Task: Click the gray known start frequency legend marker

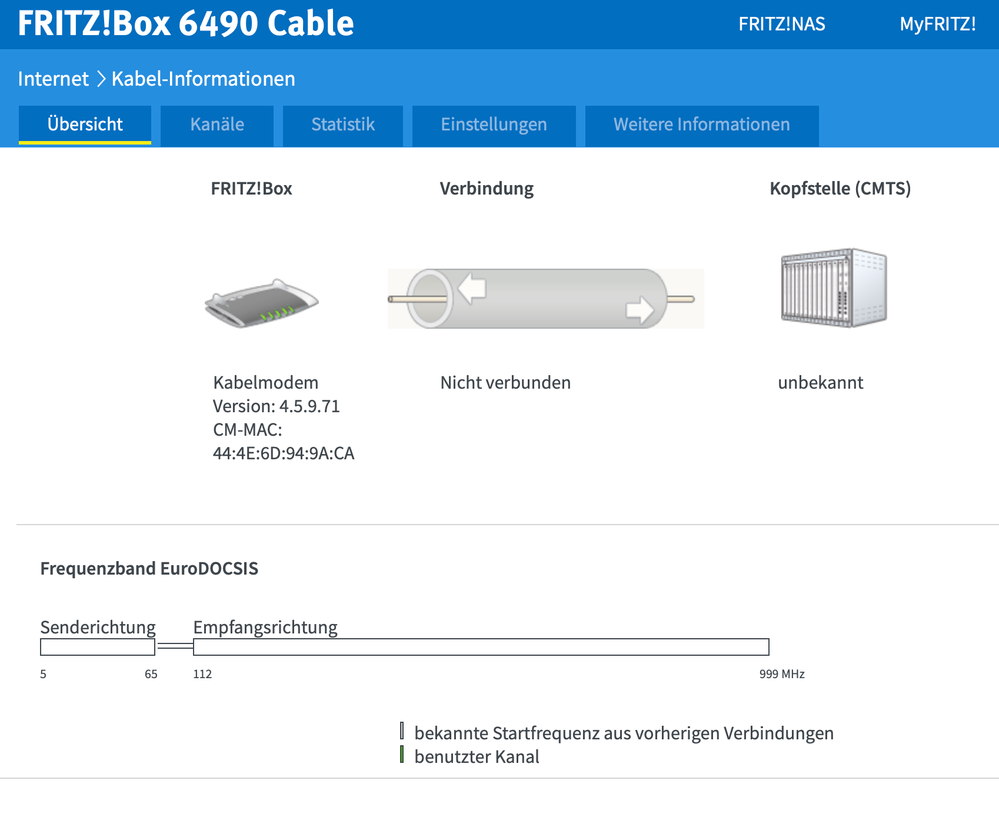Action: tap(402, 731)
